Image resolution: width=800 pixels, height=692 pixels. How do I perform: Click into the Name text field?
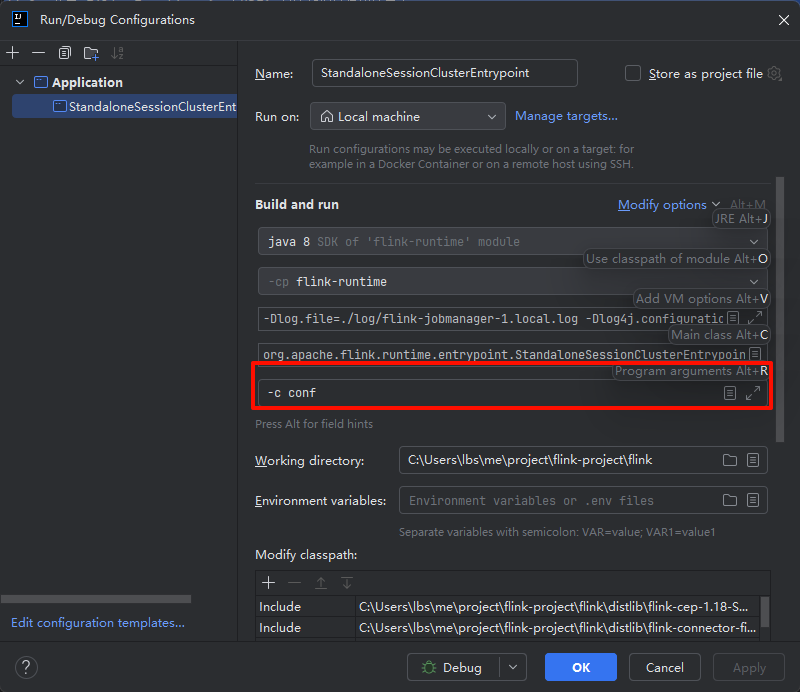tap(444, 73)
